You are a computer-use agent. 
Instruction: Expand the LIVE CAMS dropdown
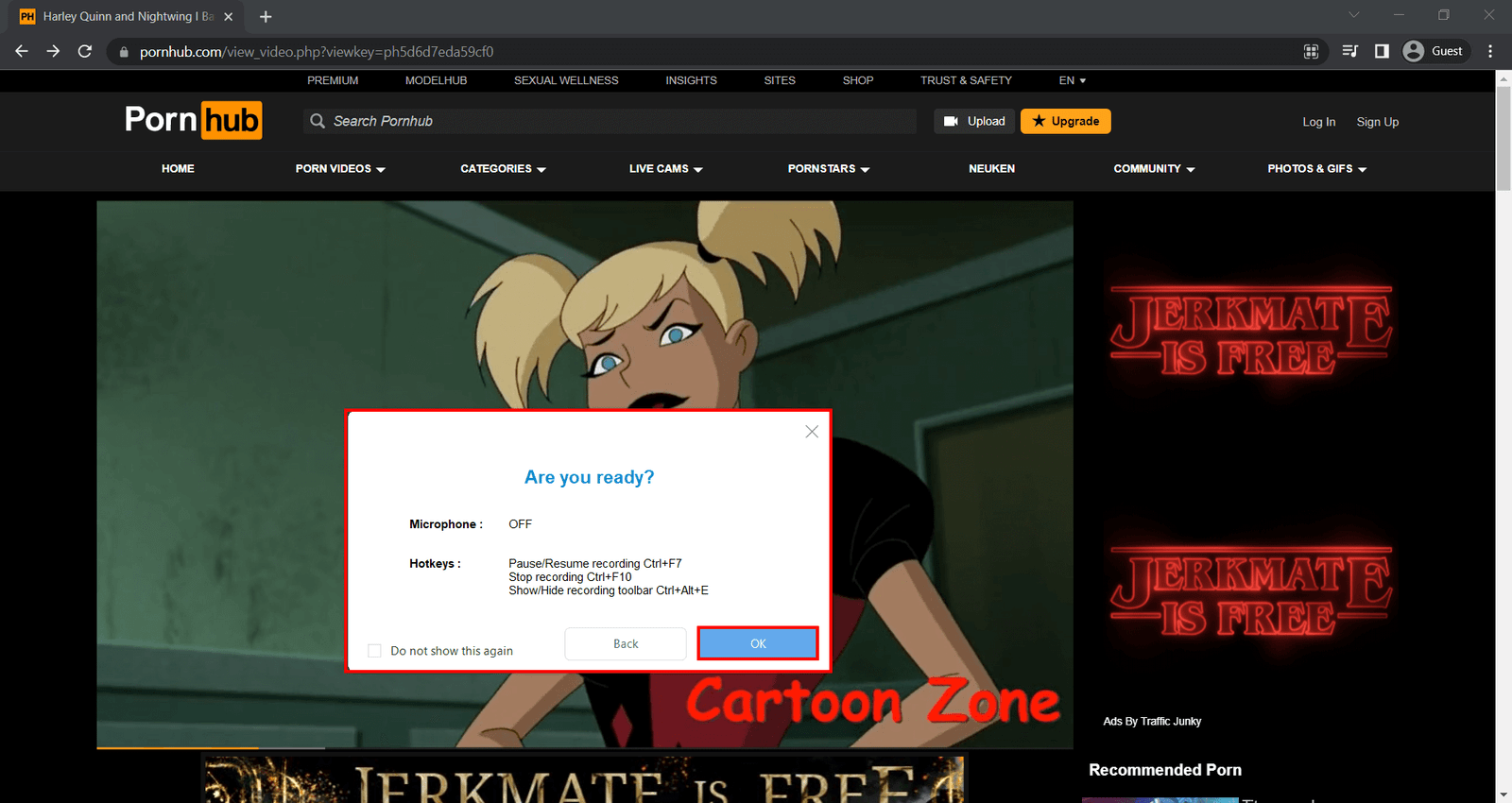[x=666, y=169]
